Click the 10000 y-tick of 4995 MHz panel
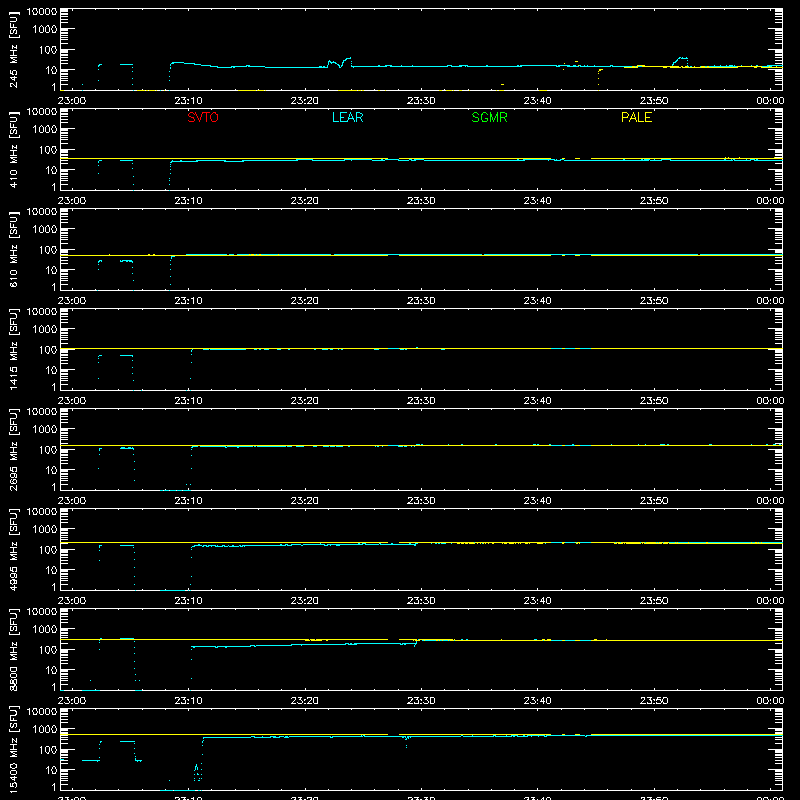The height and width of the screenshot is (800, 800). pyautogui.click(x=42, y=512)
